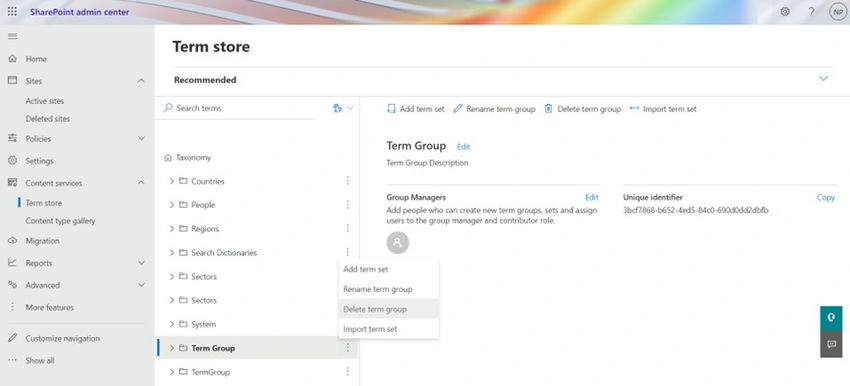850x386 pixels.
Task: Select Term store in navigation
Action: point(43,203)
